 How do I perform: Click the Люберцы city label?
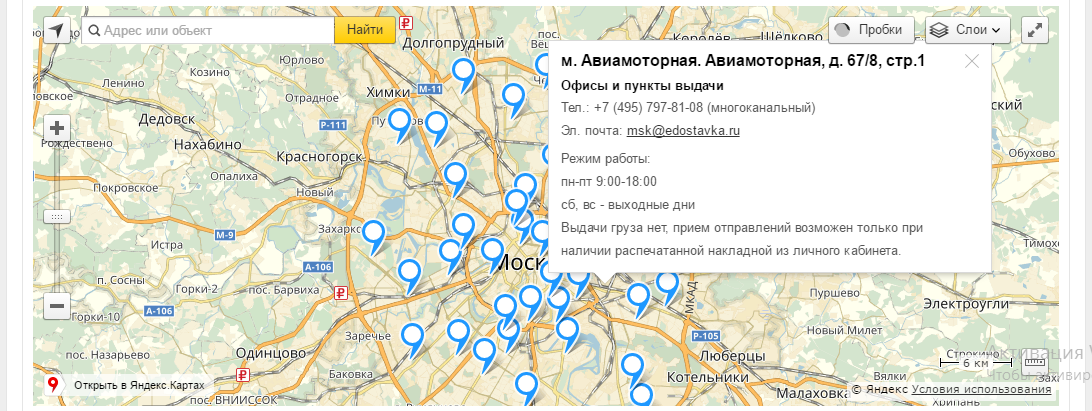tap(731, 356)
